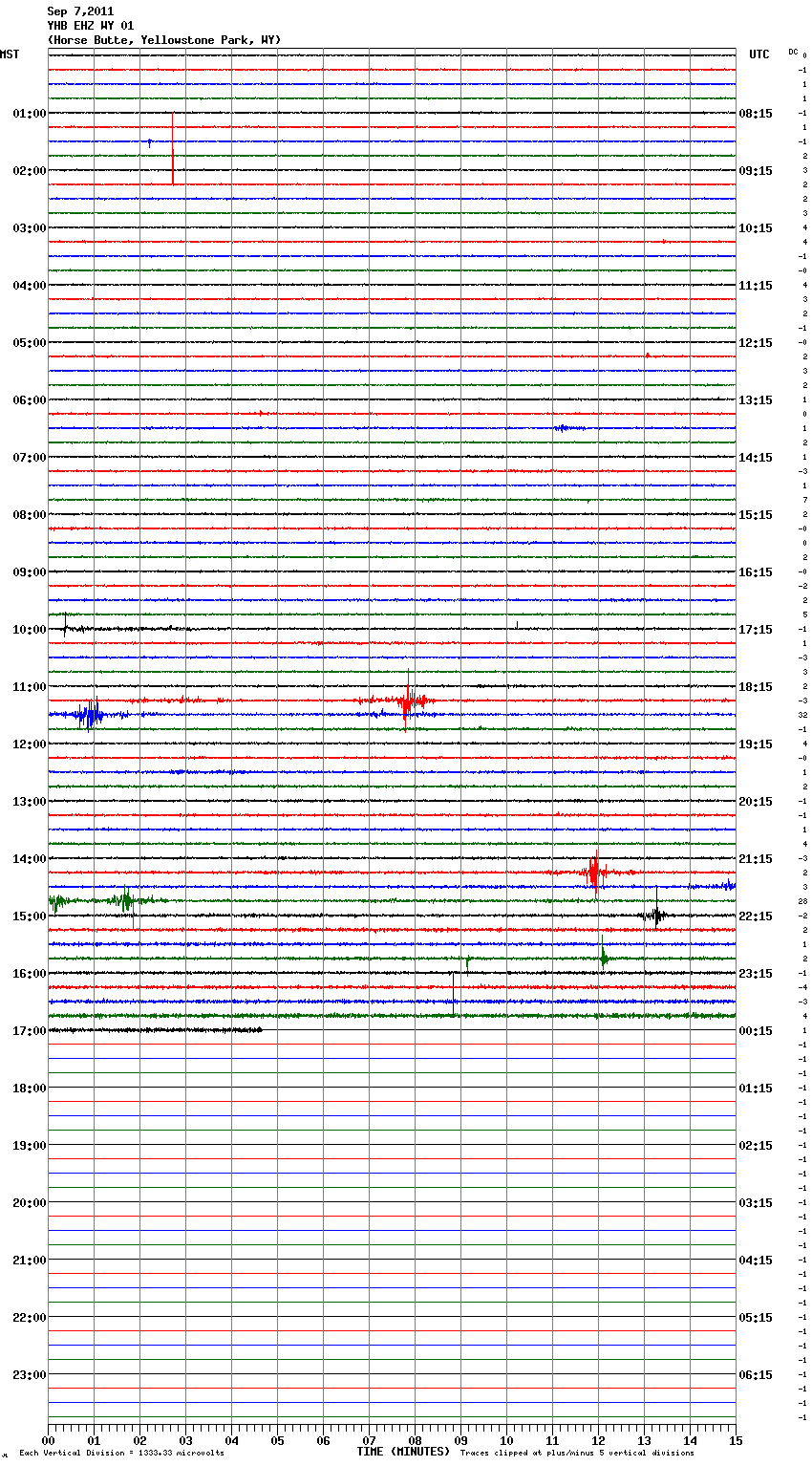The height and width of the screenshot is (1466, 812).
Task: Click the tall red spike between 01:00 and 02:00
Action: tap(173, 148)
